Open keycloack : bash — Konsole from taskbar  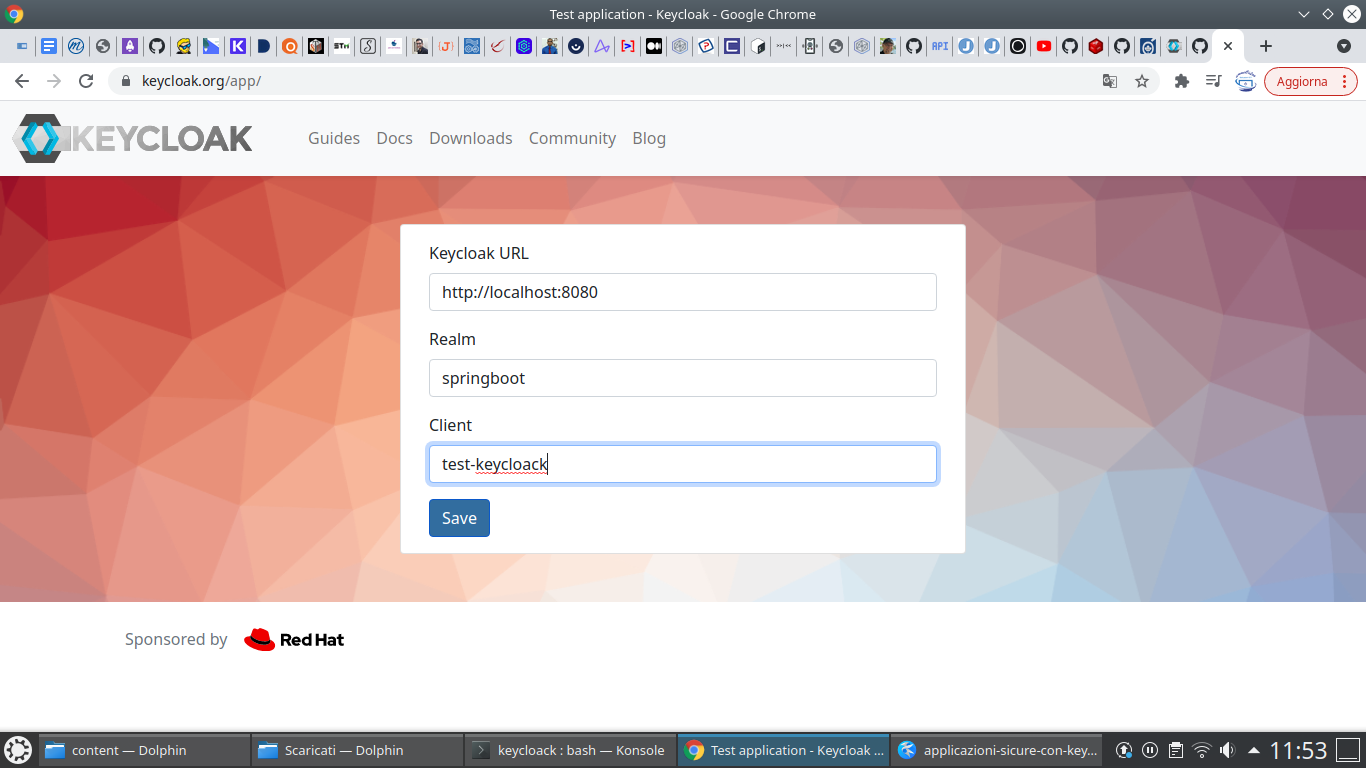(x=570, y=750)
